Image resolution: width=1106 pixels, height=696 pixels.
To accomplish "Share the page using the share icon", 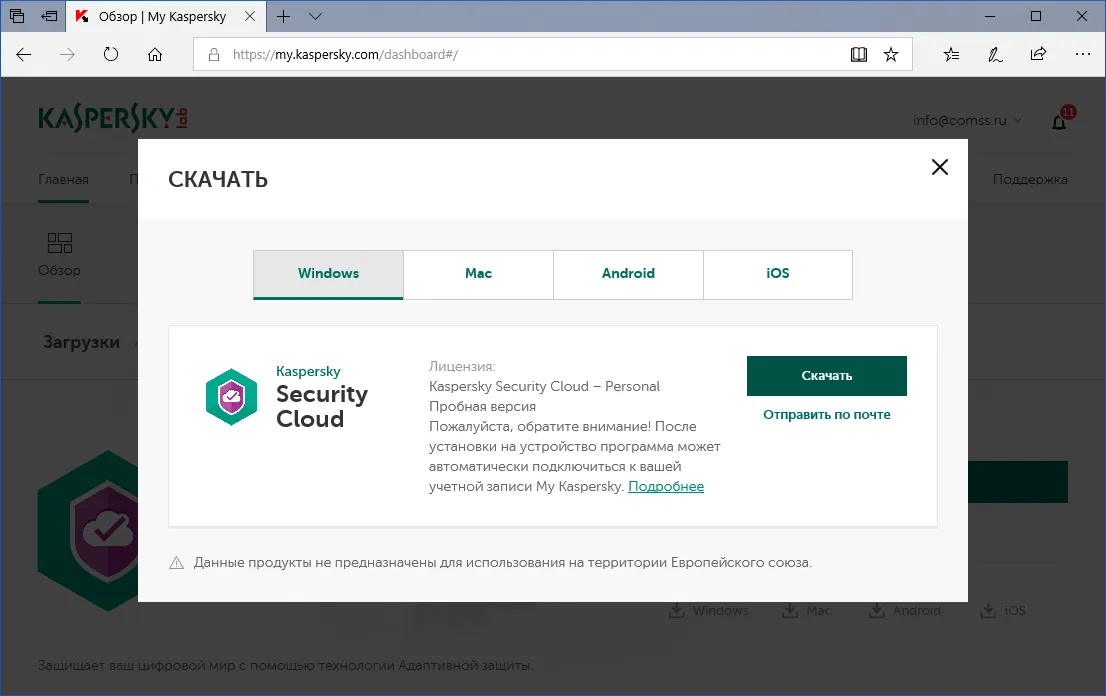I will [x=1039, y=54].
